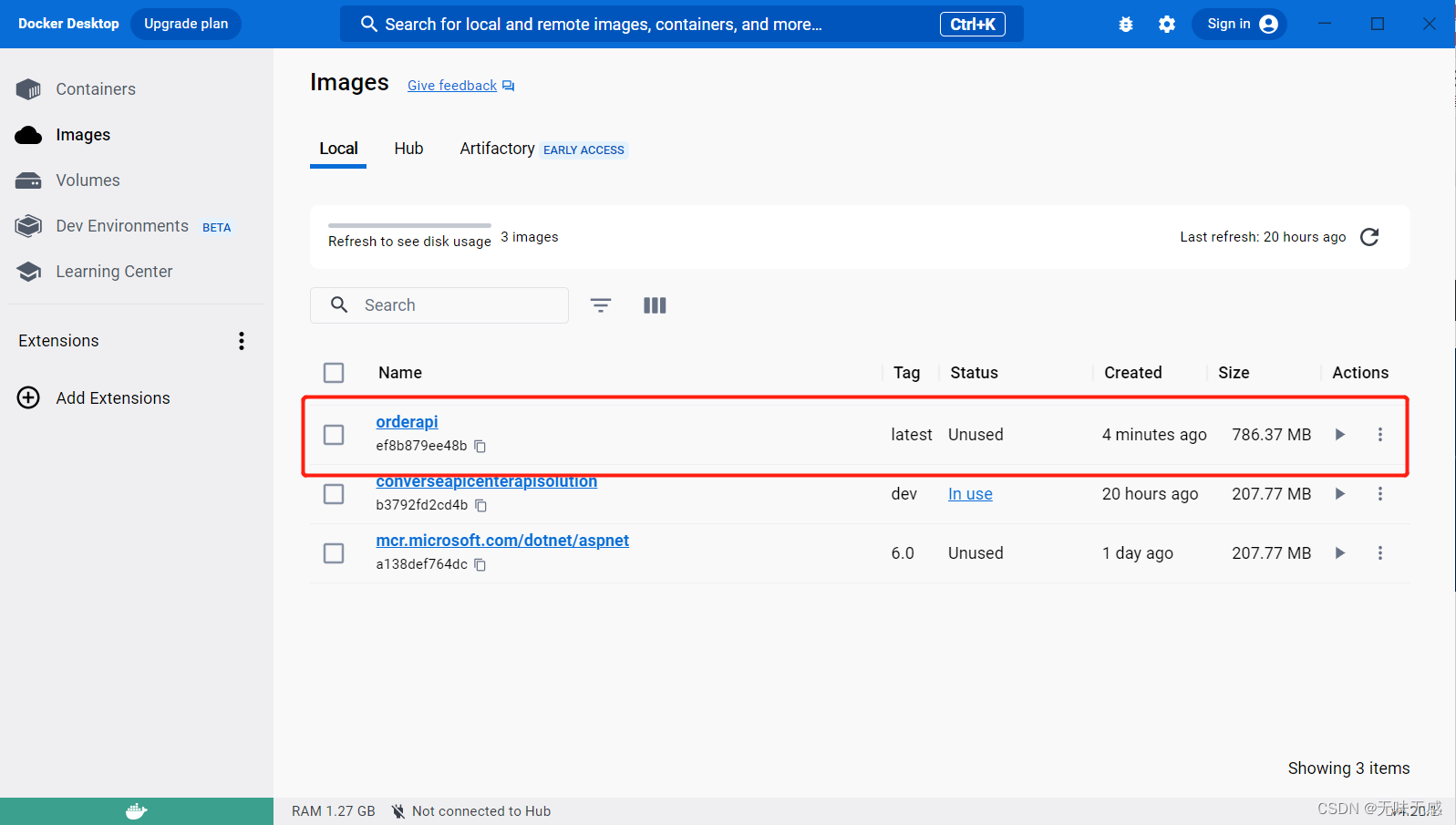1456x825 pixels.
Task: Switch to the Hub tab
Action: coord(408,149)
